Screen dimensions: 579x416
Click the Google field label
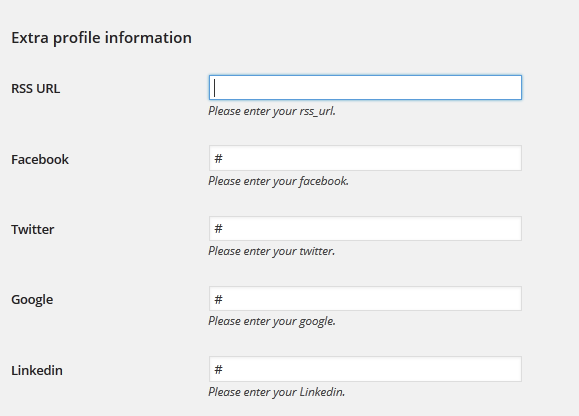coord(32,299)
